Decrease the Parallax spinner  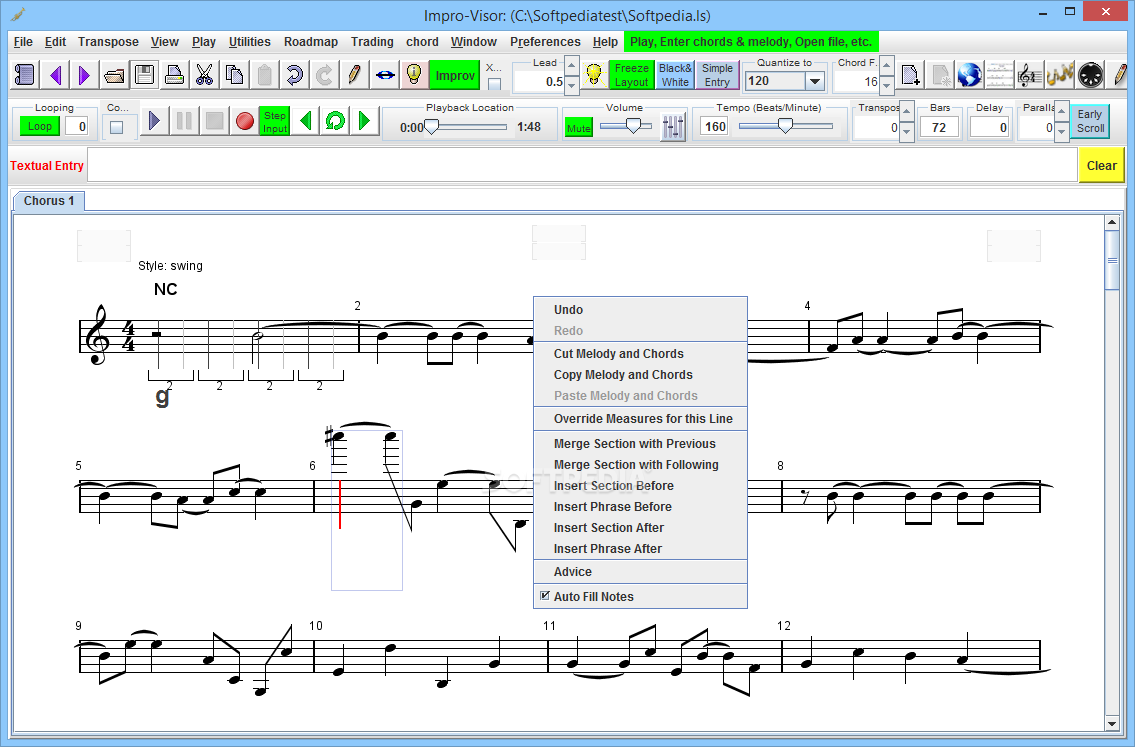[1062, 131]
